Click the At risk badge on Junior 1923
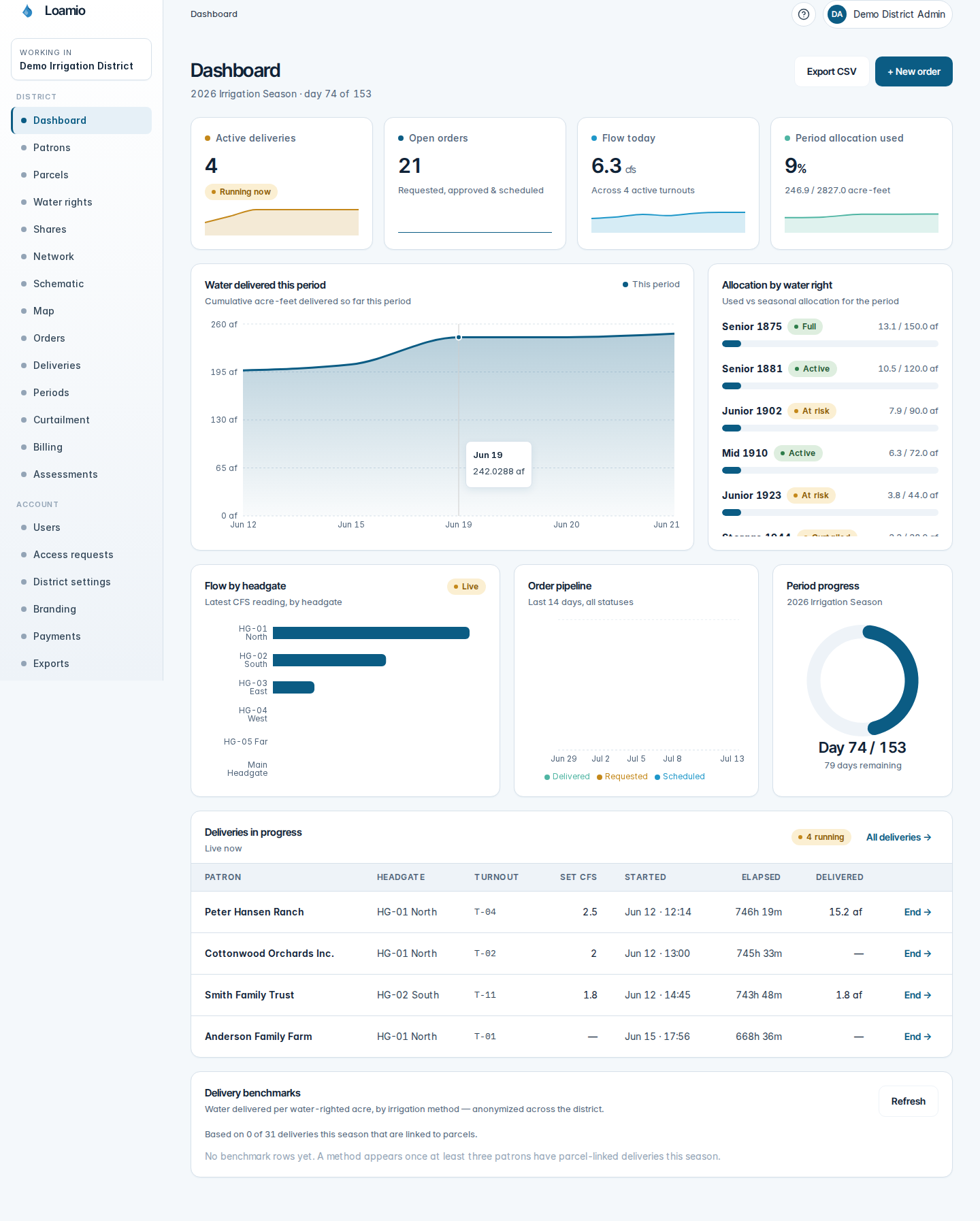The image size is (980, 1221). click(811, 495)
